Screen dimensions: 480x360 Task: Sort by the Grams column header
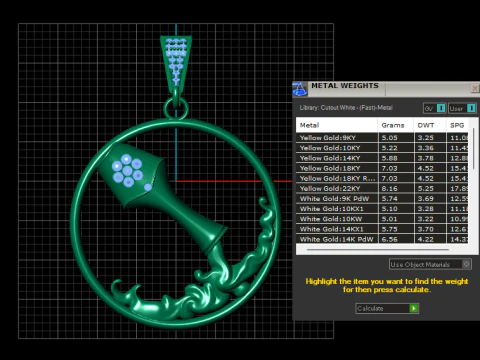point(396,125)
